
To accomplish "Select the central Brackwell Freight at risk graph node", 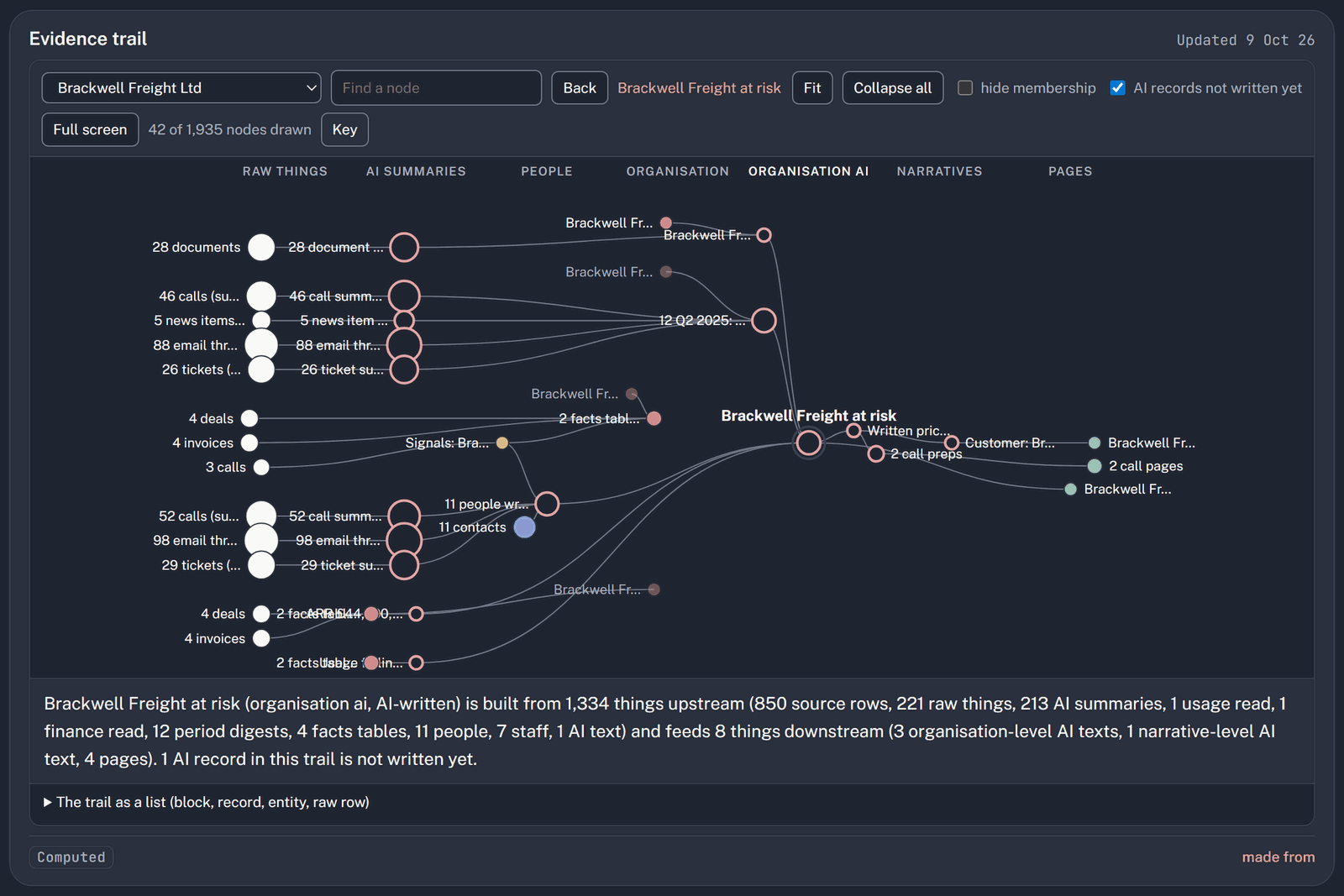I will coord(809,443).
